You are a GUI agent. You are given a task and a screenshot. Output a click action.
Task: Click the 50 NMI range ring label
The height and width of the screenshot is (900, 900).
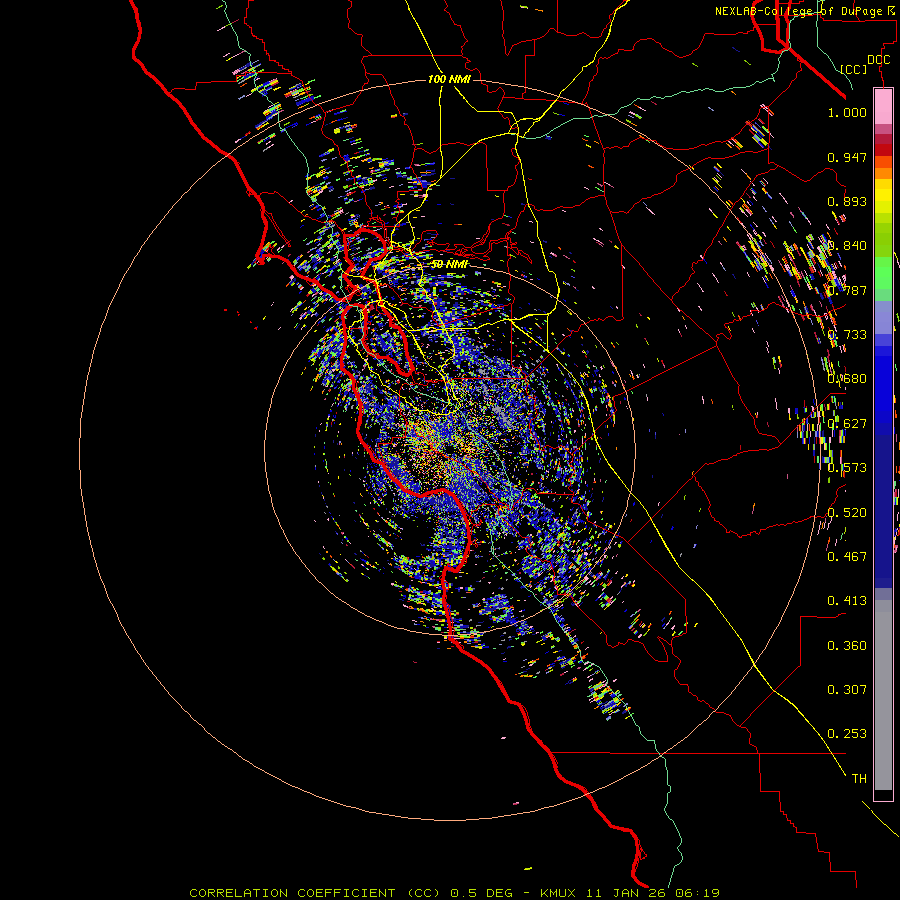[x=449, y=265]
